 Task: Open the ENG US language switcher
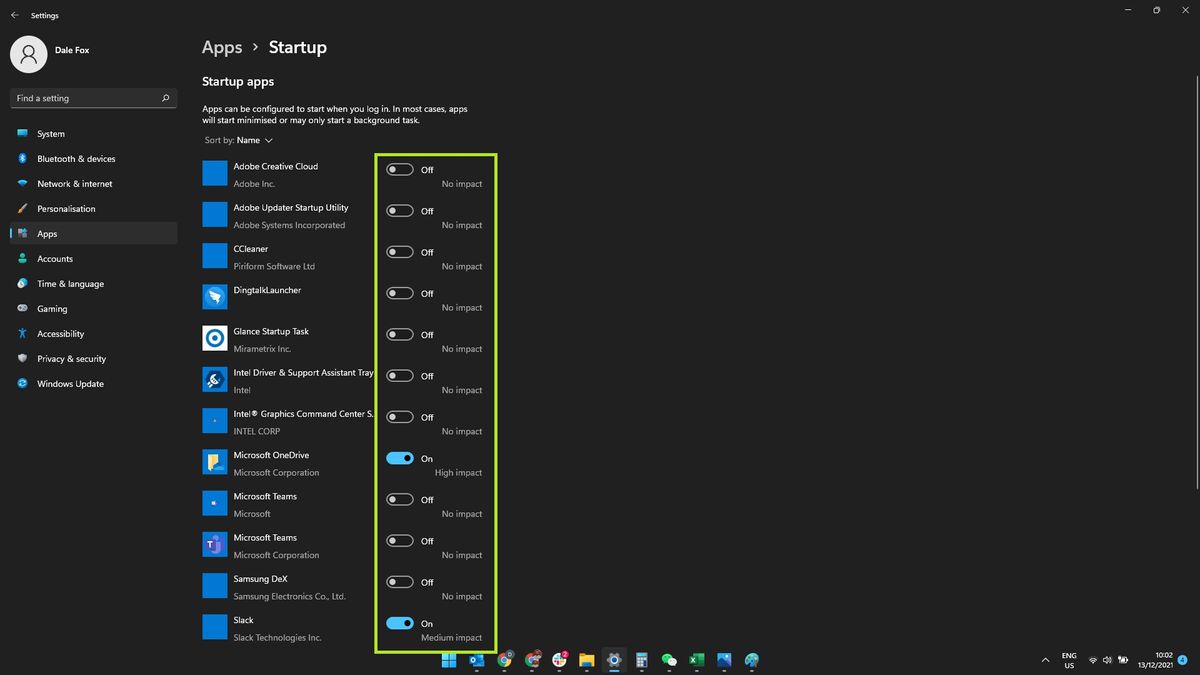point(1068,660)
